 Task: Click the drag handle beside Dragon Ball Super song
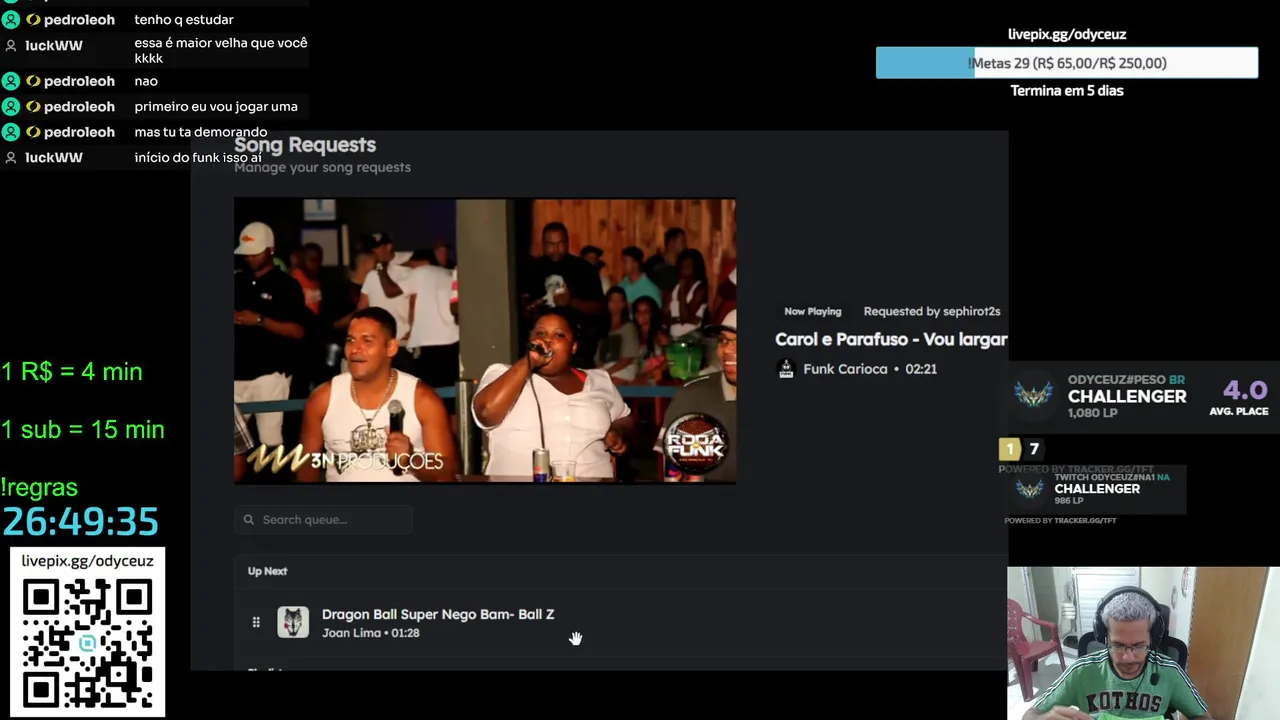pyautogui.click(x=256, y=622)
